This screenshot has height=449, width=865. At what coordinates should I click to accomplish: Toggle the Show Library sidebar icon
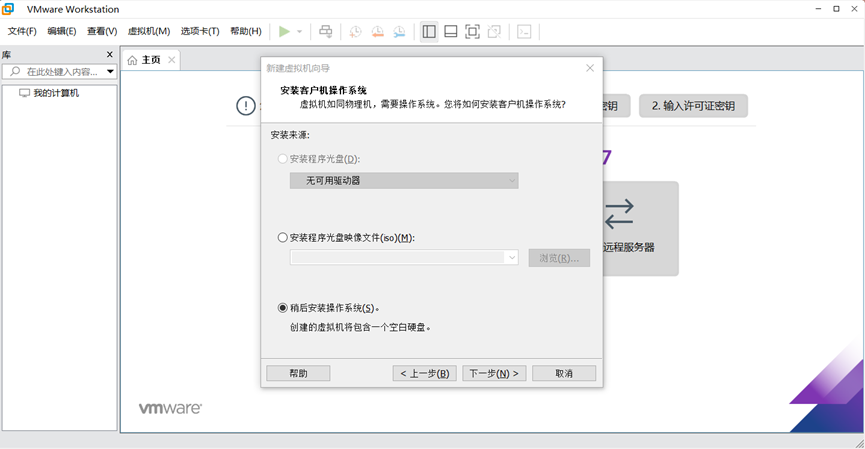coord(429,31)
